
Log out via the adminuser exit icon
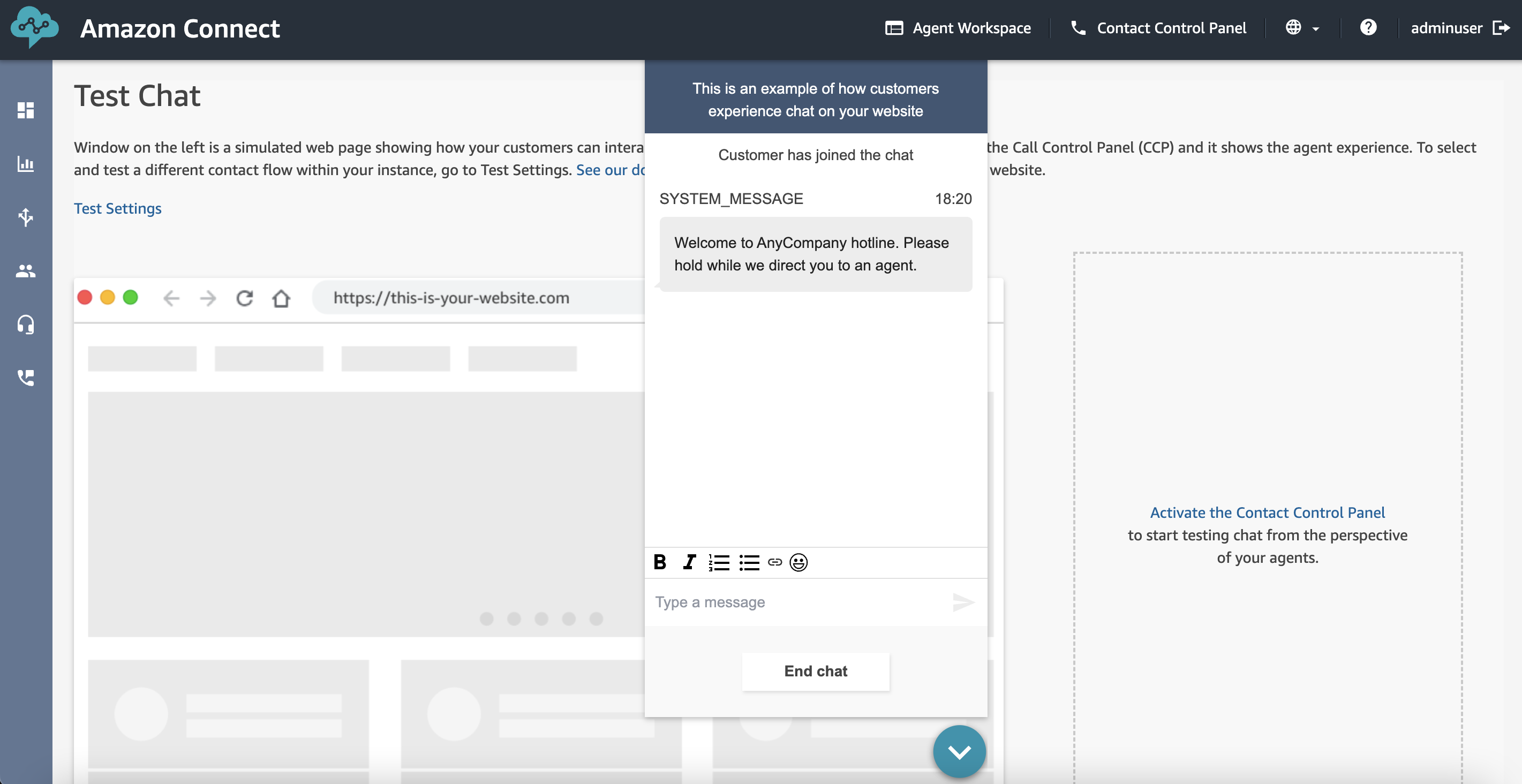click(1501, 28)
